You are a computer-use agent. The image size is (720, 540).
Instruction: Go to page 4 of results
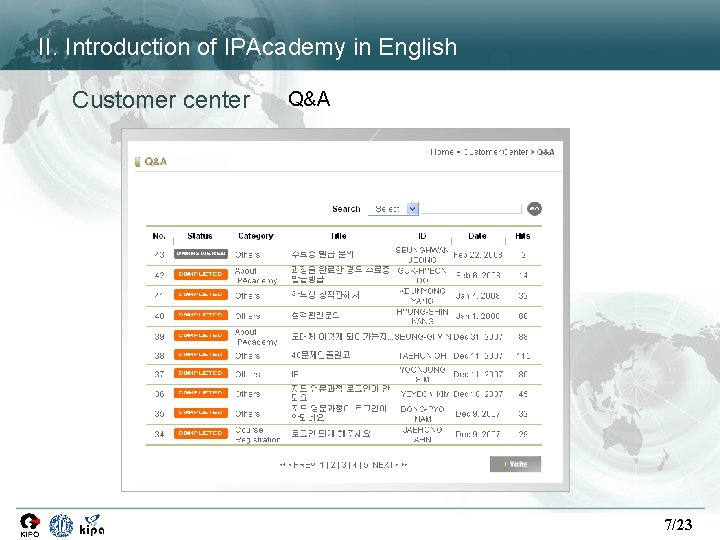point(354,465)
